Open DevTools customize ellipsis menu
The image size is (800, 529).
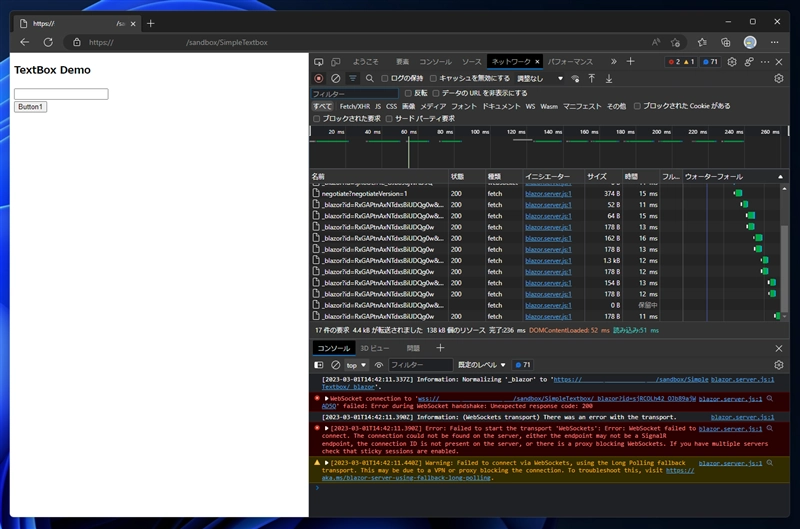pyautogui.click(x=765, y=62)
